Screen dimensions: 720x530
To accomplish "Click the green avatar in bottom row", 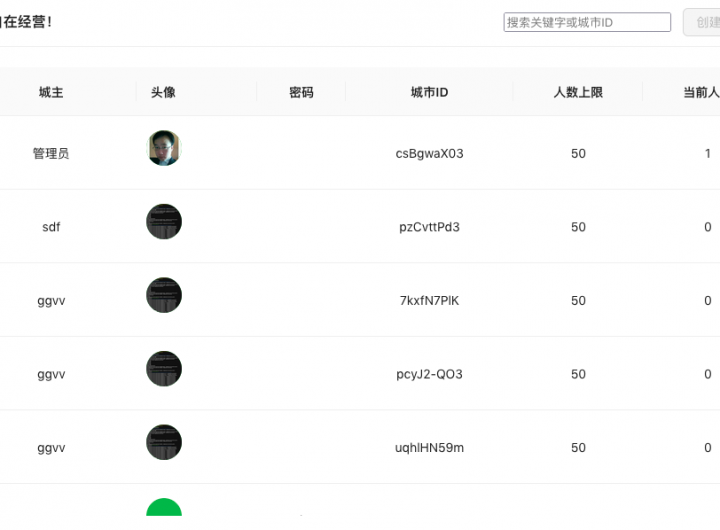I will [x=164, y=510].
